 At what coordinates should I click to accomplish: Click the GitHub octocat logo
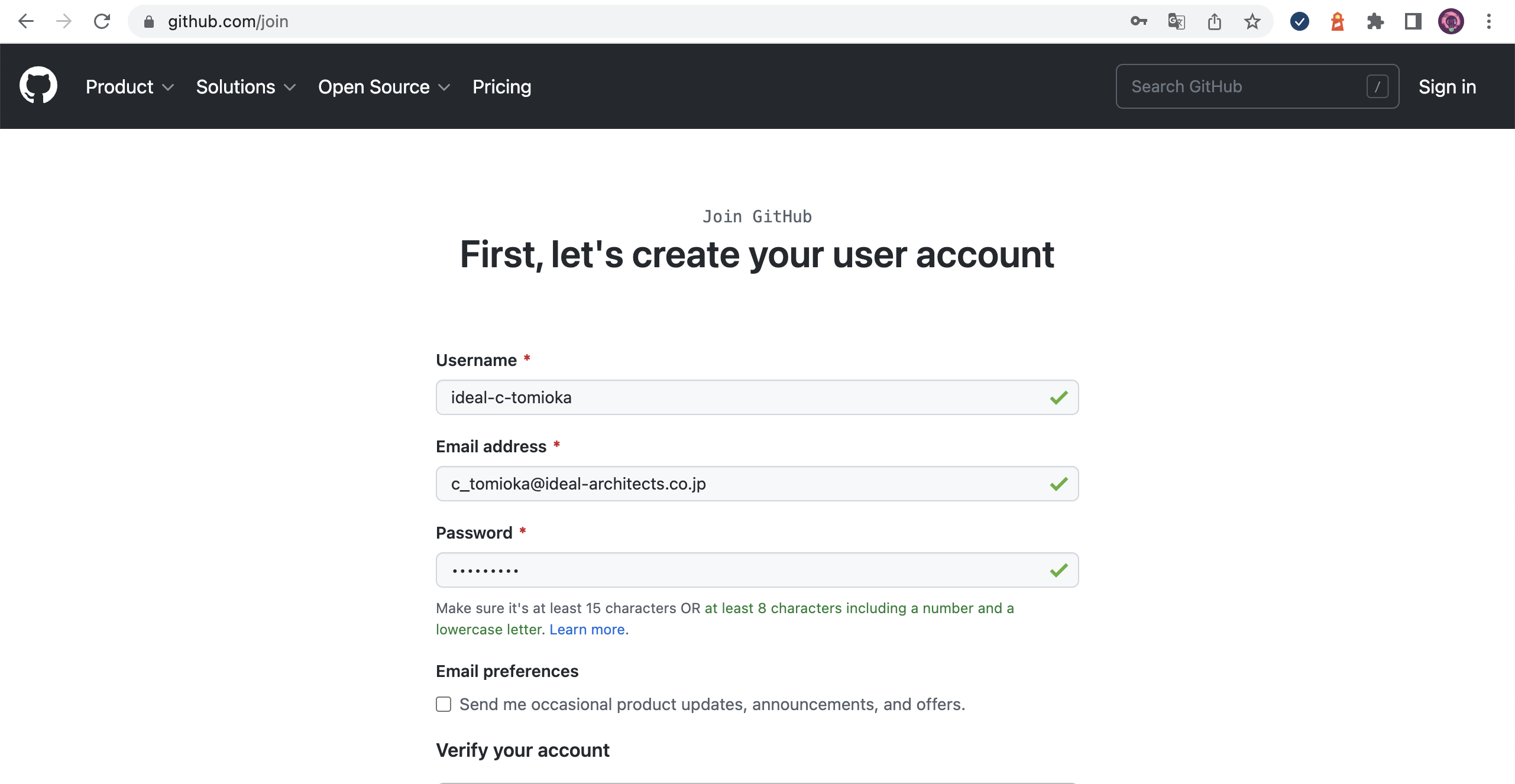[39, 85]
